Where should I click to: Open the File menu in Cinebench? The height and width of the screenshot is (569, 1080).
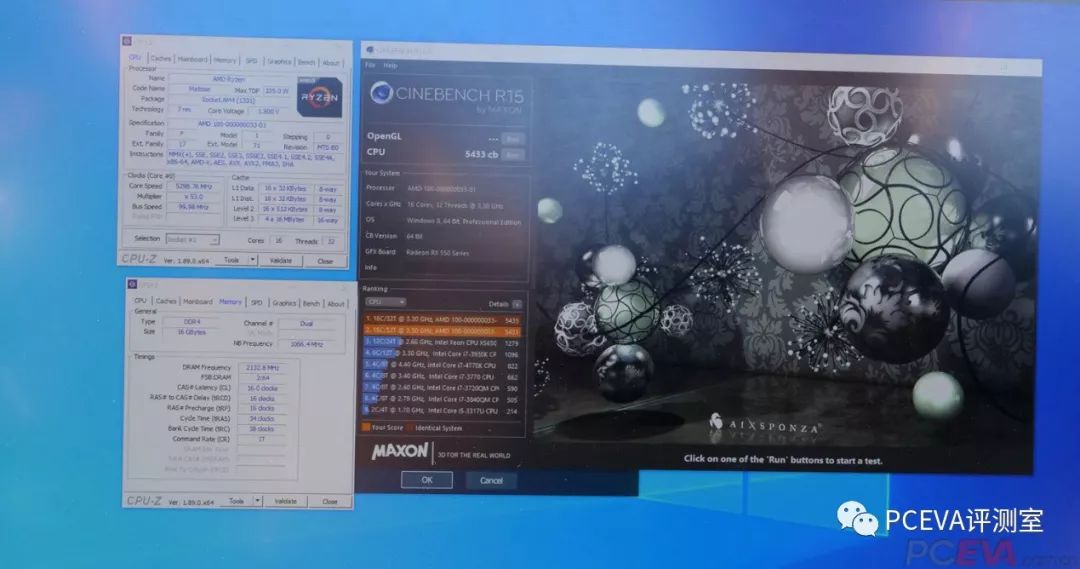click(x=370, y=65)
